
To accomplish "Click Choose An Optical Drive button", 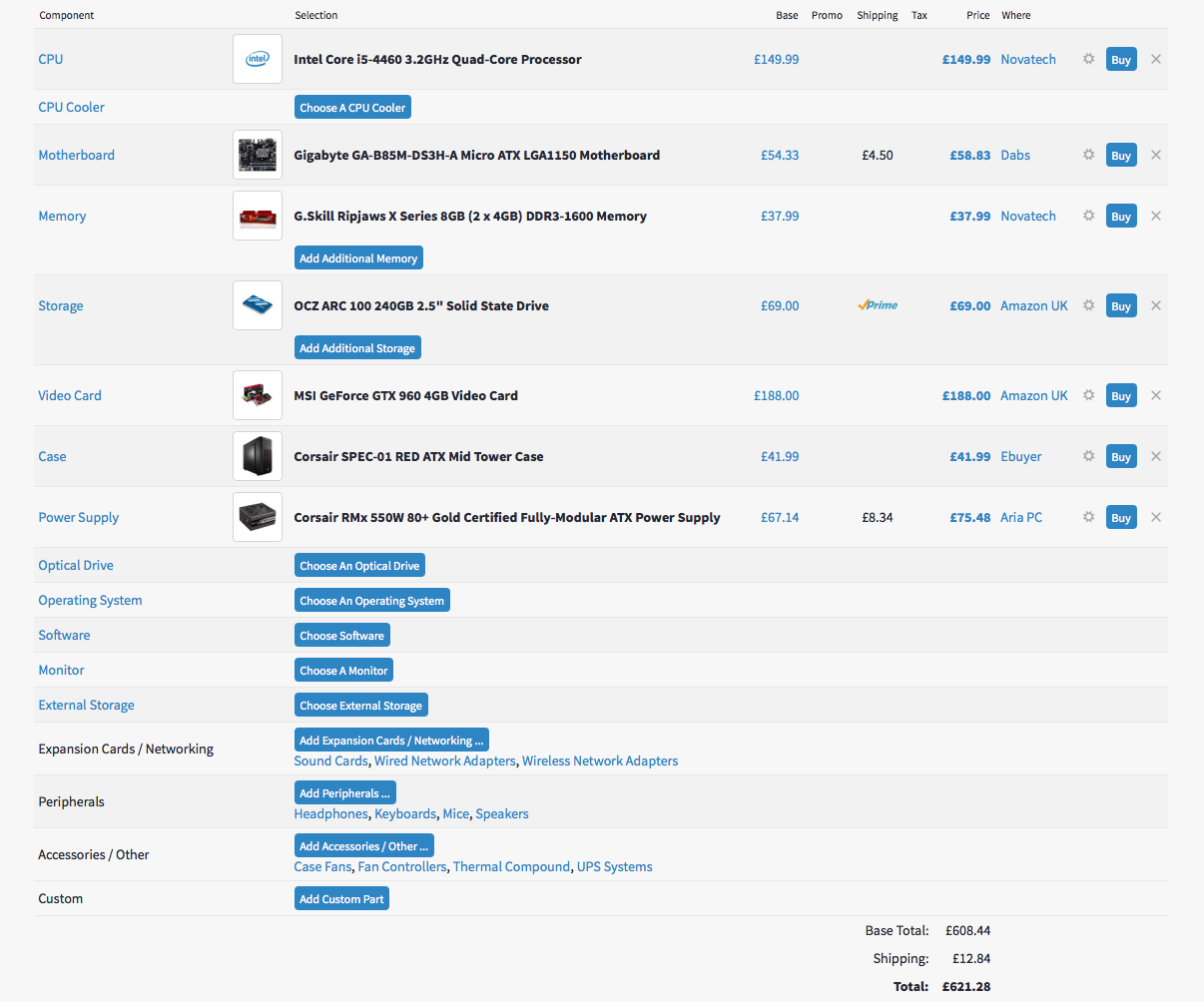I will [x=359, y=566].
